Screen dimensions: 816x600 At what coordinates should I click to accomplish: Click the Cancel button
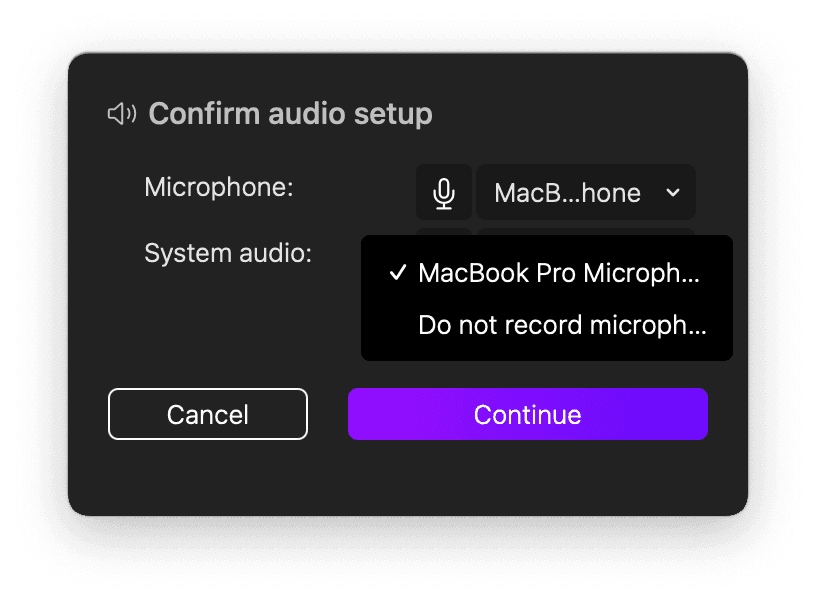pos(208,414)
